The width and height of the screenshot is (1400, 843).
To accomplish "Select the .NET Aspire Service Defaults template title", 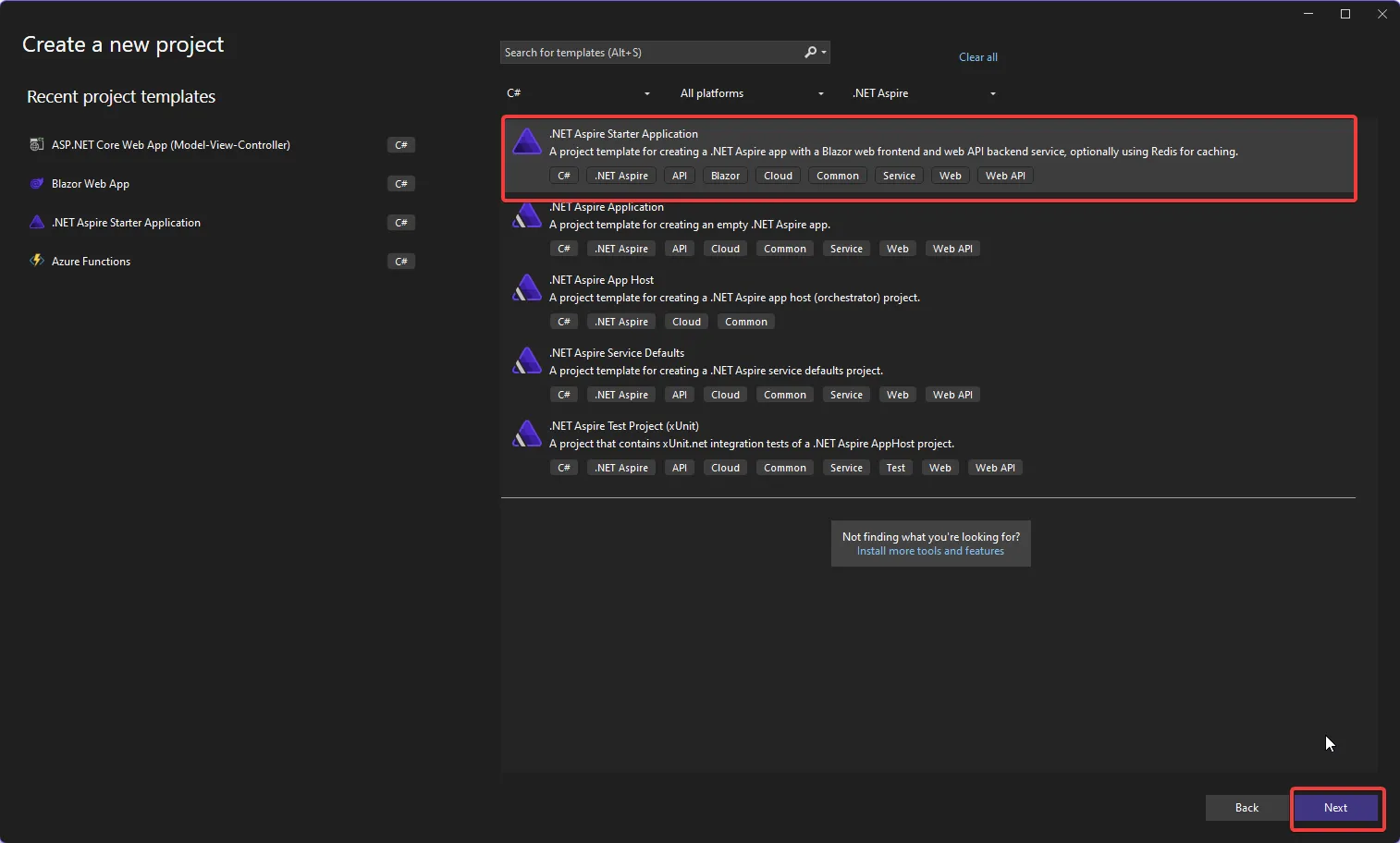I will pyautogui.click(x=617, y=353).
